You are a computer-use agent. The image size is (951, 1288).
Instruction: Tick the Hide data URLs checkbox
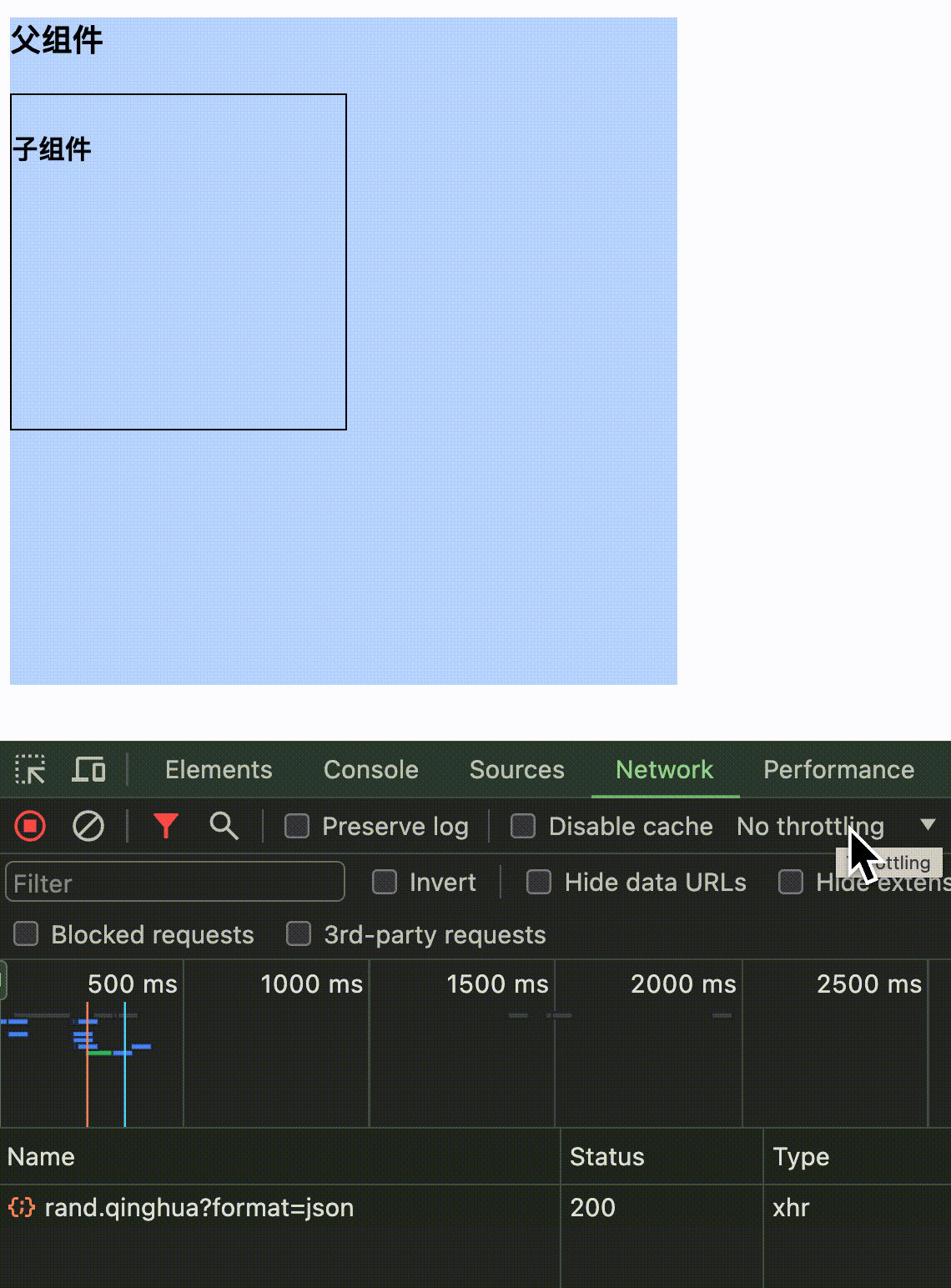(x=539, y=882)
